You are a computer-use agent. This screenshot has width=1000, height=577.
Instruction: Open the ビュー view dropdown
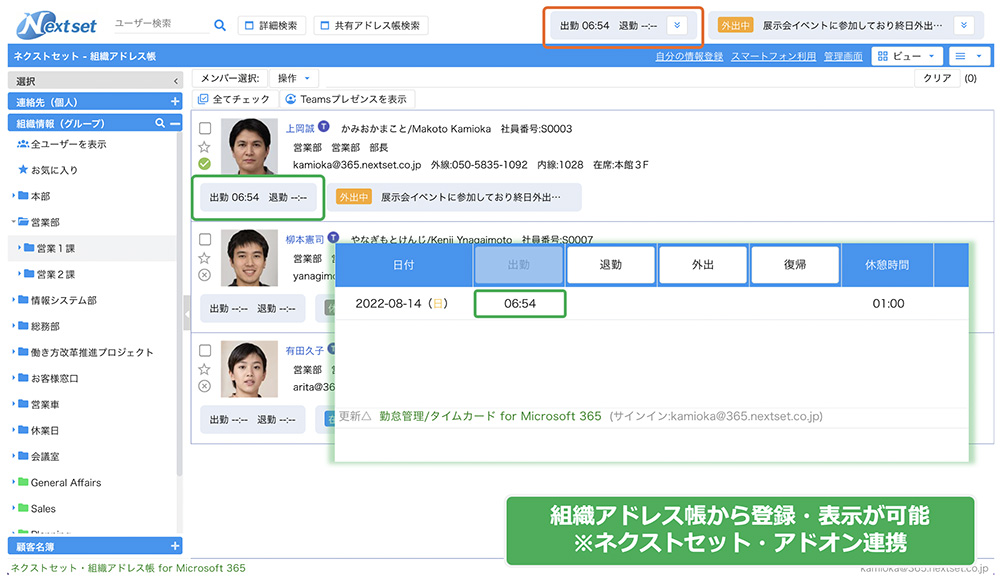(906, 56)
